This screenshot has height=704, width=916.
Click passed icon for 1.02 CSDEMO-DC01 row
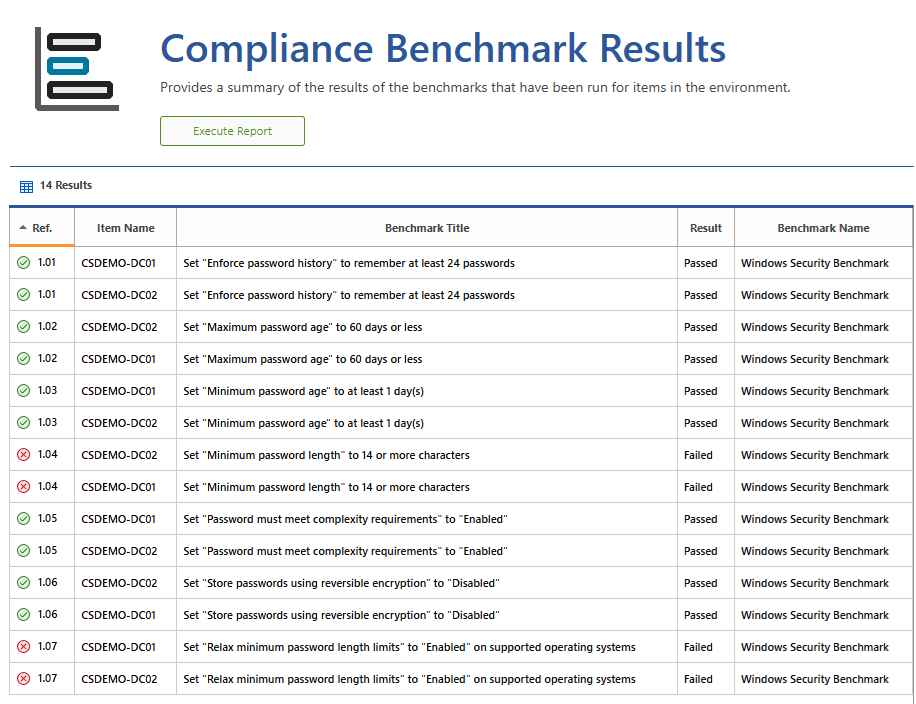point(23,359)
